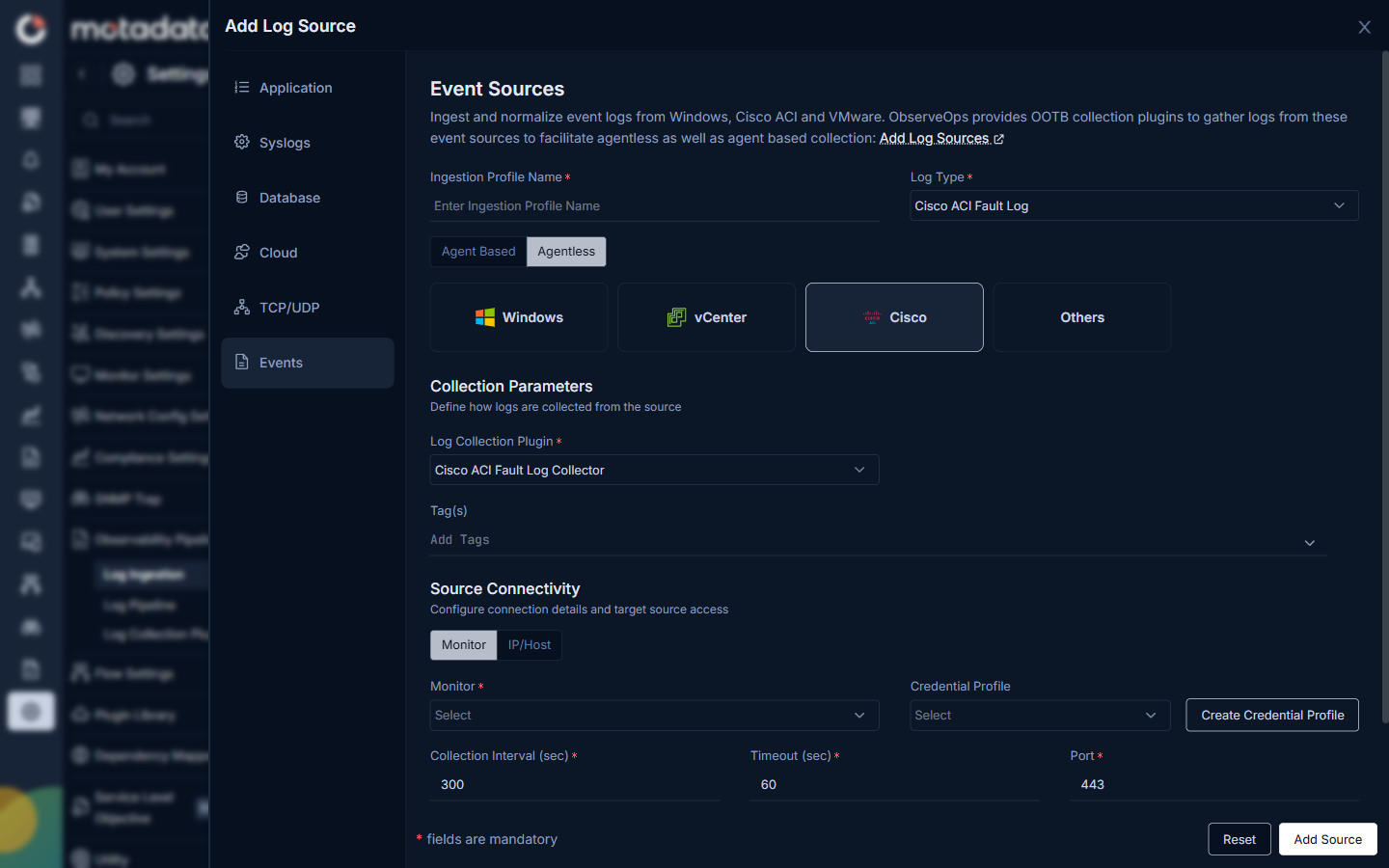Open the Credential Profile dropdown
Screen dimensions: 1389x868
[x=1040, y=715]
